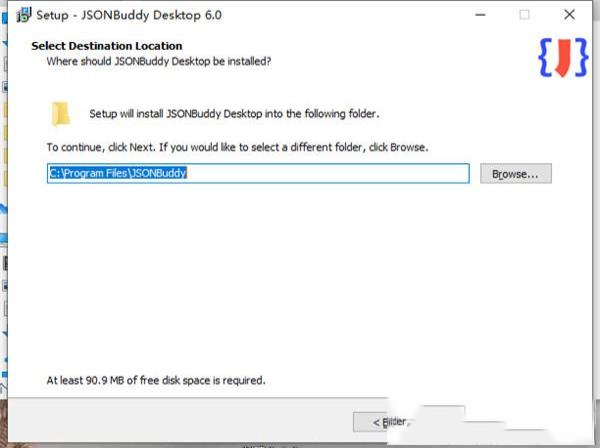Click the 'Where should JSONBuddy Desktop be installed' text
This screenshot has width=600, height=448.
159,61
